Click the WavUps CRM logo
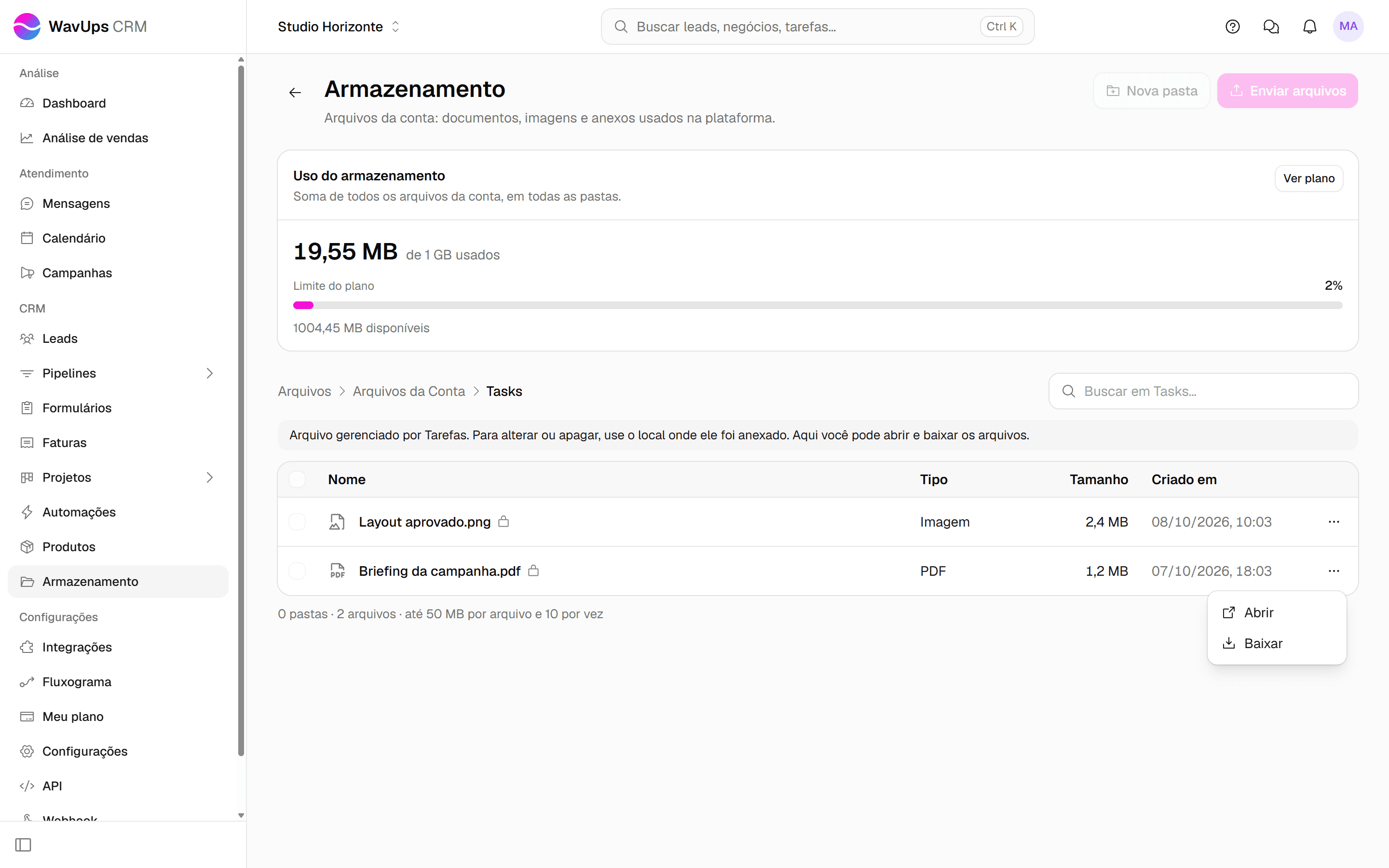 (x=80, y=27)
